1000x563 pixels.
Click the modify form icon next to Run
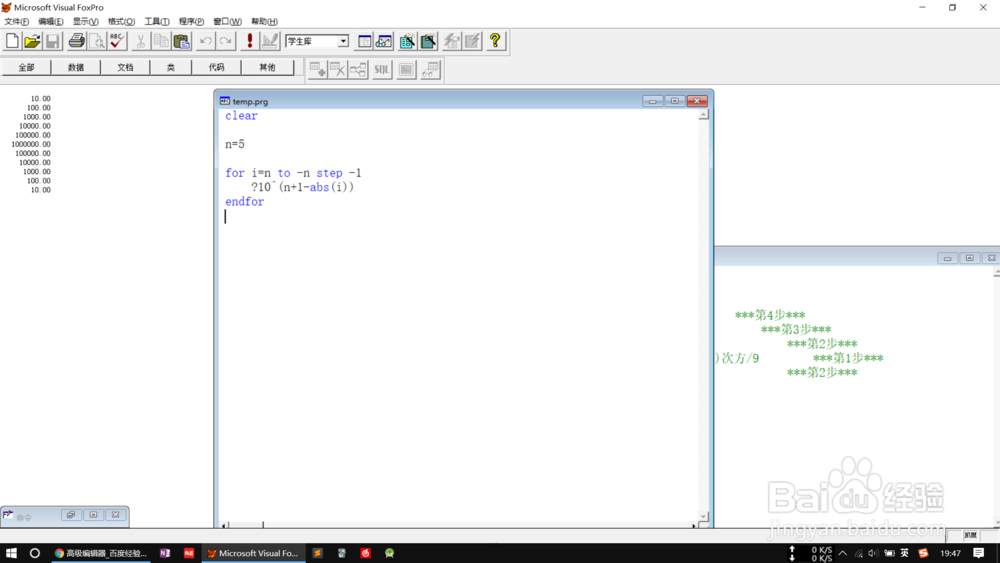[270, 41]
